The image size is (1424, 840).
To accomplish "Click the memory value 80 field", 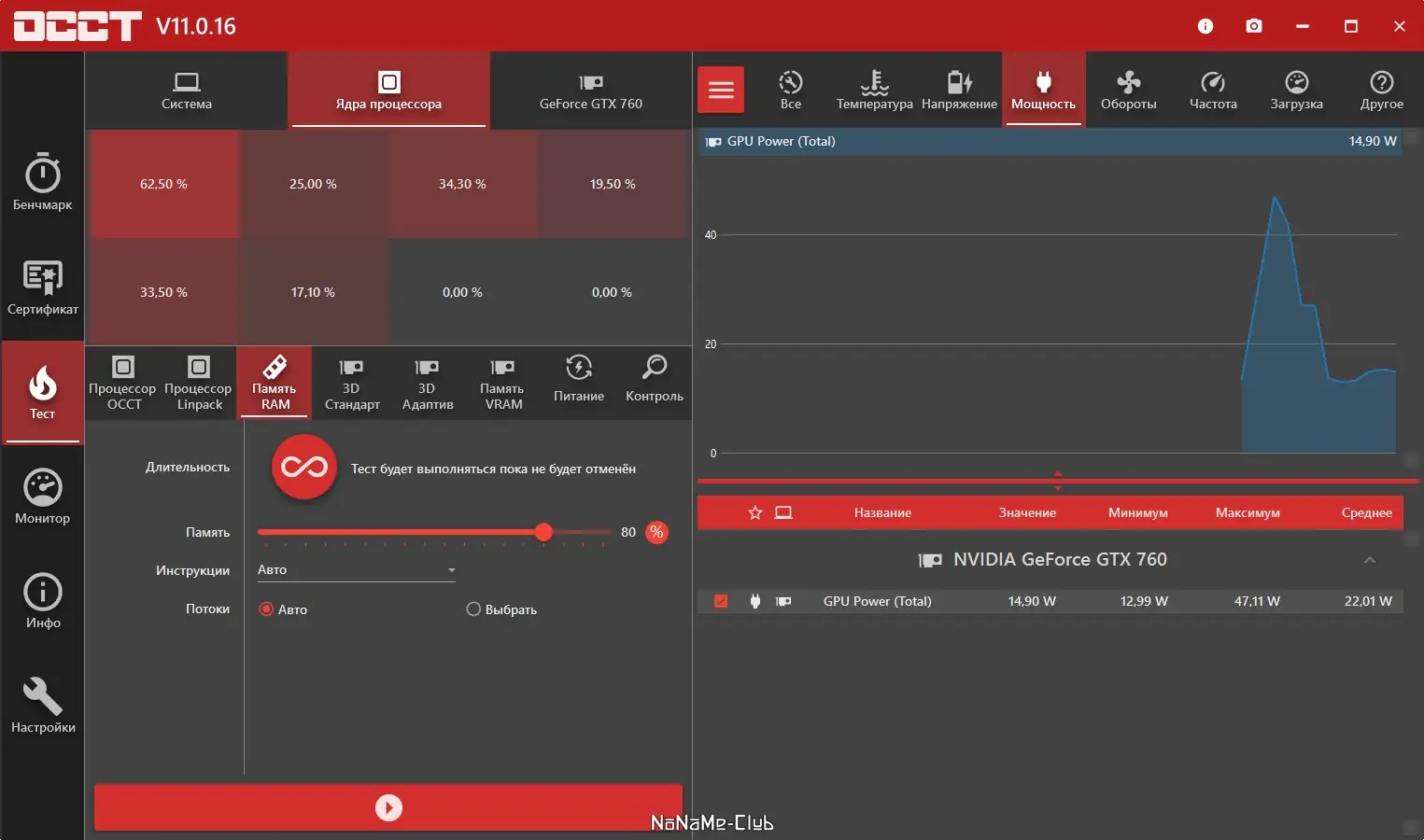I will point(628,532).
